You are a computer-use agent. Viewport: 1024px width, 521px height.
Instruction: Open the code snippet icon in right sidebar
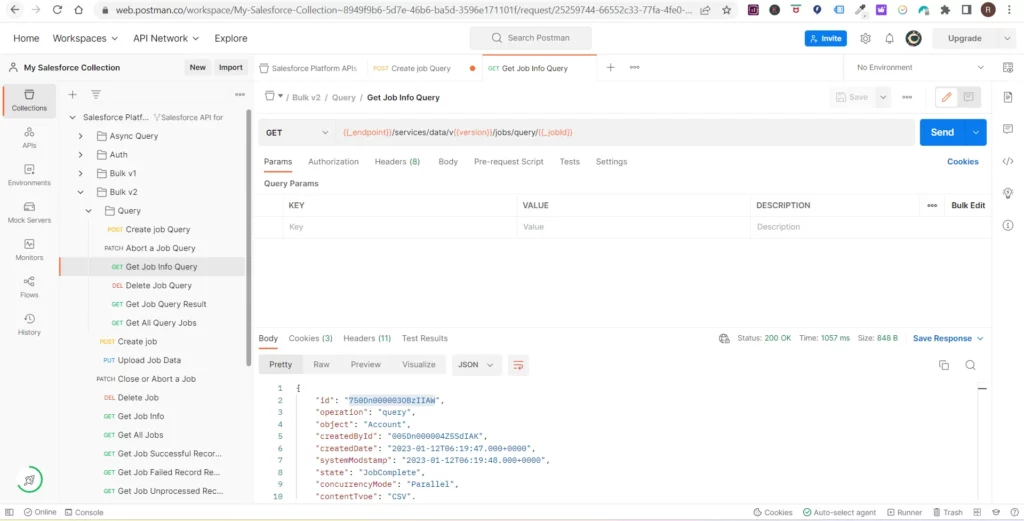click(x=1008, y=161)
